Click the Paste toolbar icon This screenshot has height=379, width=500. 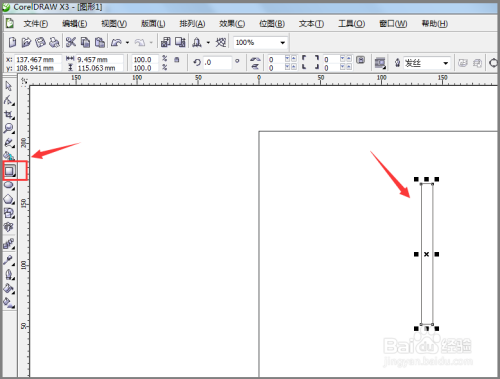tap(100, 42)
